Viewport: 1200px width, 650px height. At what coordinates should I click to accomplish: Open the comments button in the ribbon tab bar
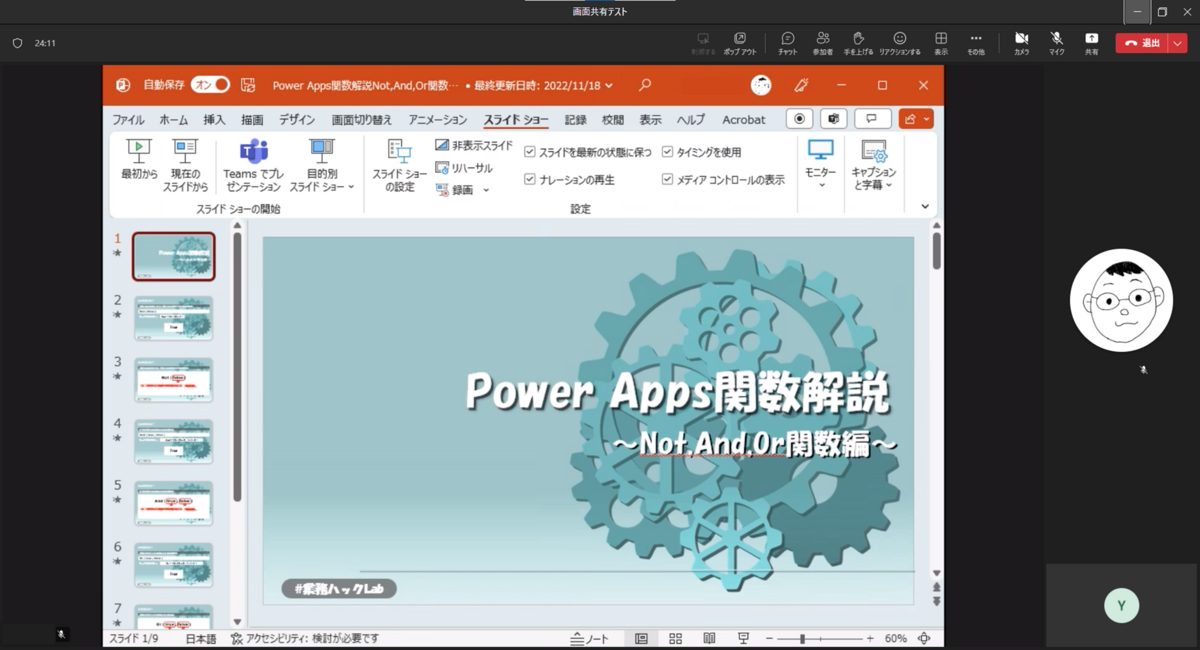pos(872,119)
